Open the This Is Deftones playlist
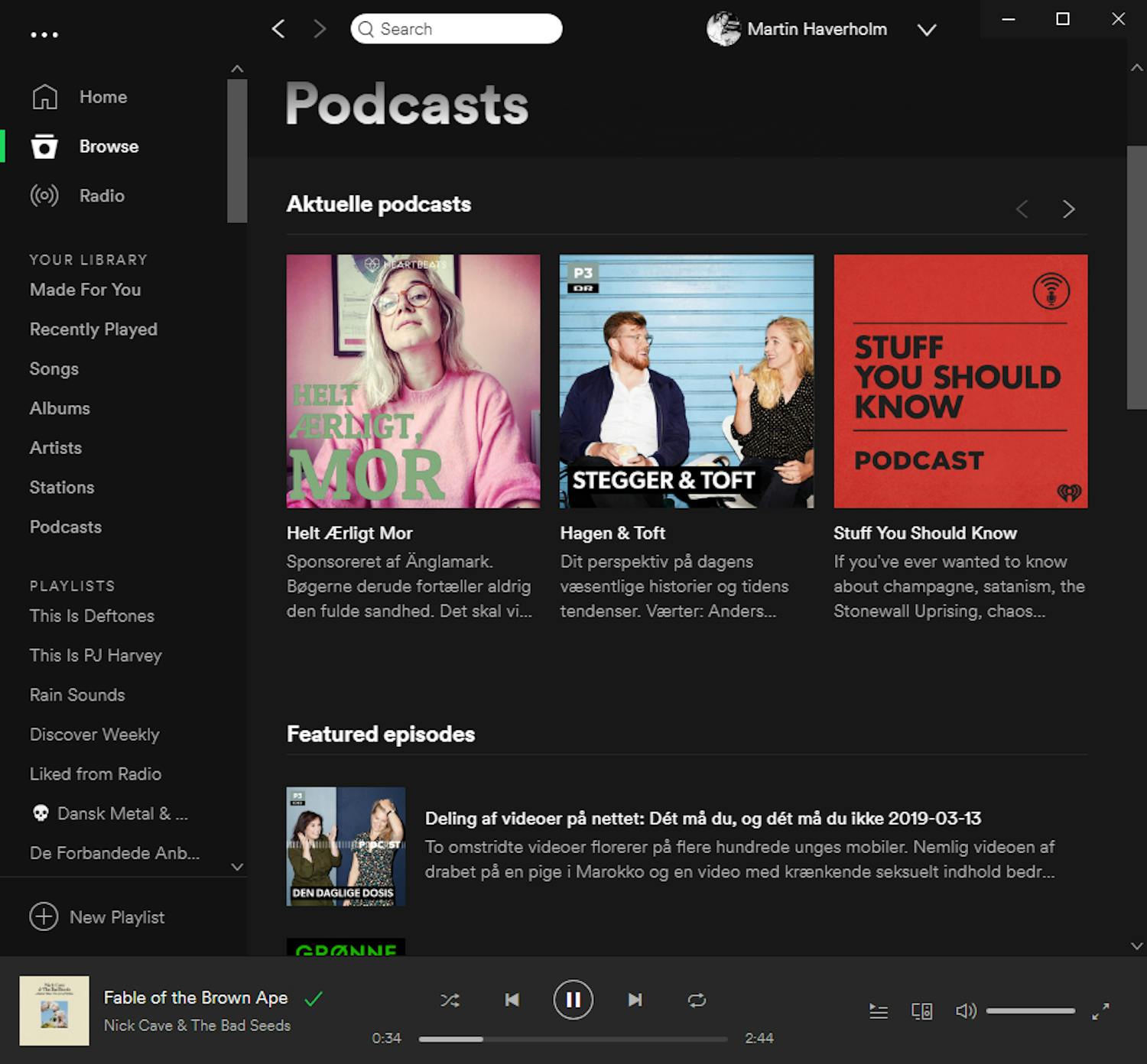 tap(92, 615)
